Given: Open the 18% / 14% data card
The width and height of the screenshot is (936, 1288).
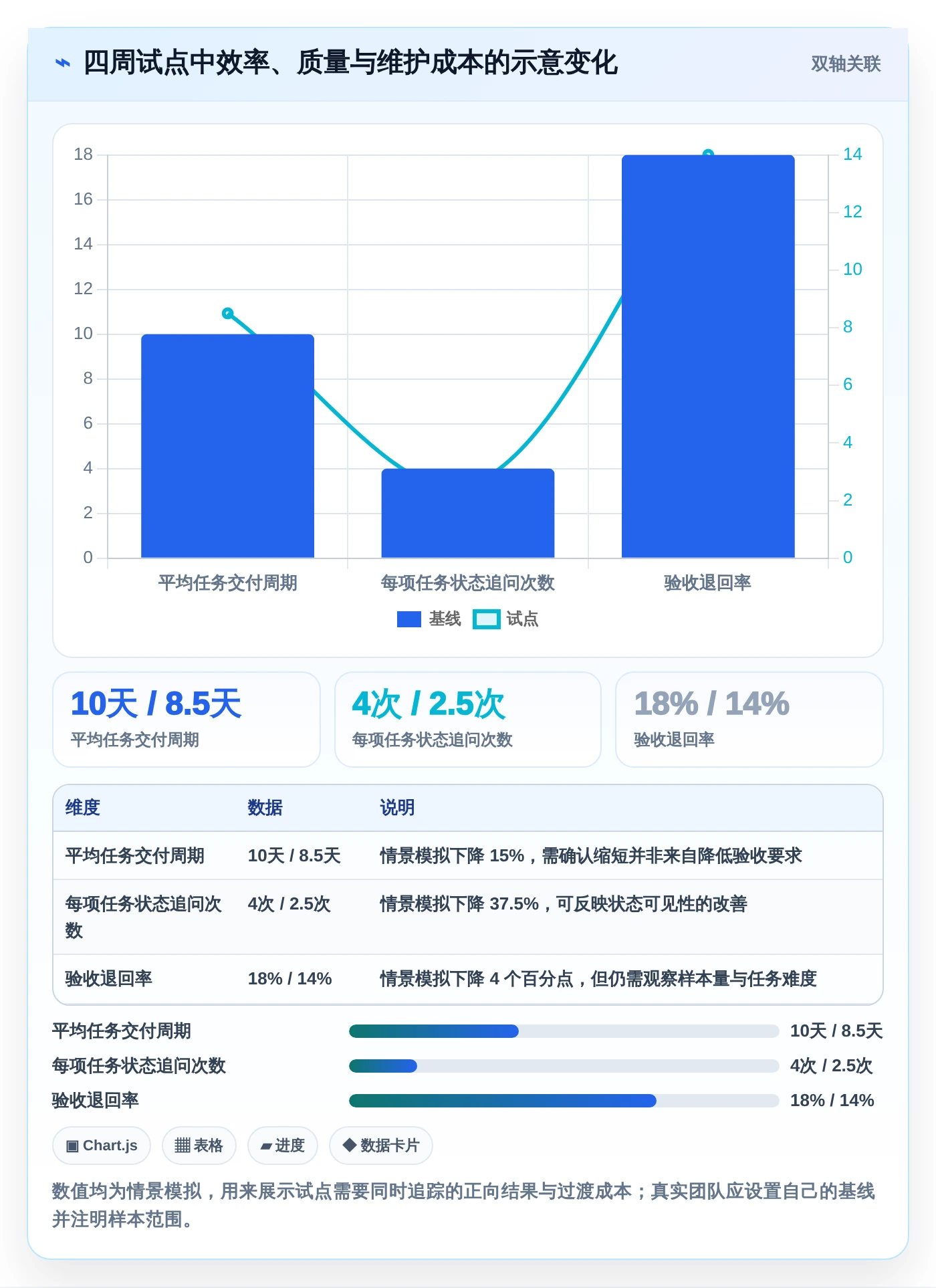Looking at the screenshot, I should pyautogui.click(x=749, y=720).
